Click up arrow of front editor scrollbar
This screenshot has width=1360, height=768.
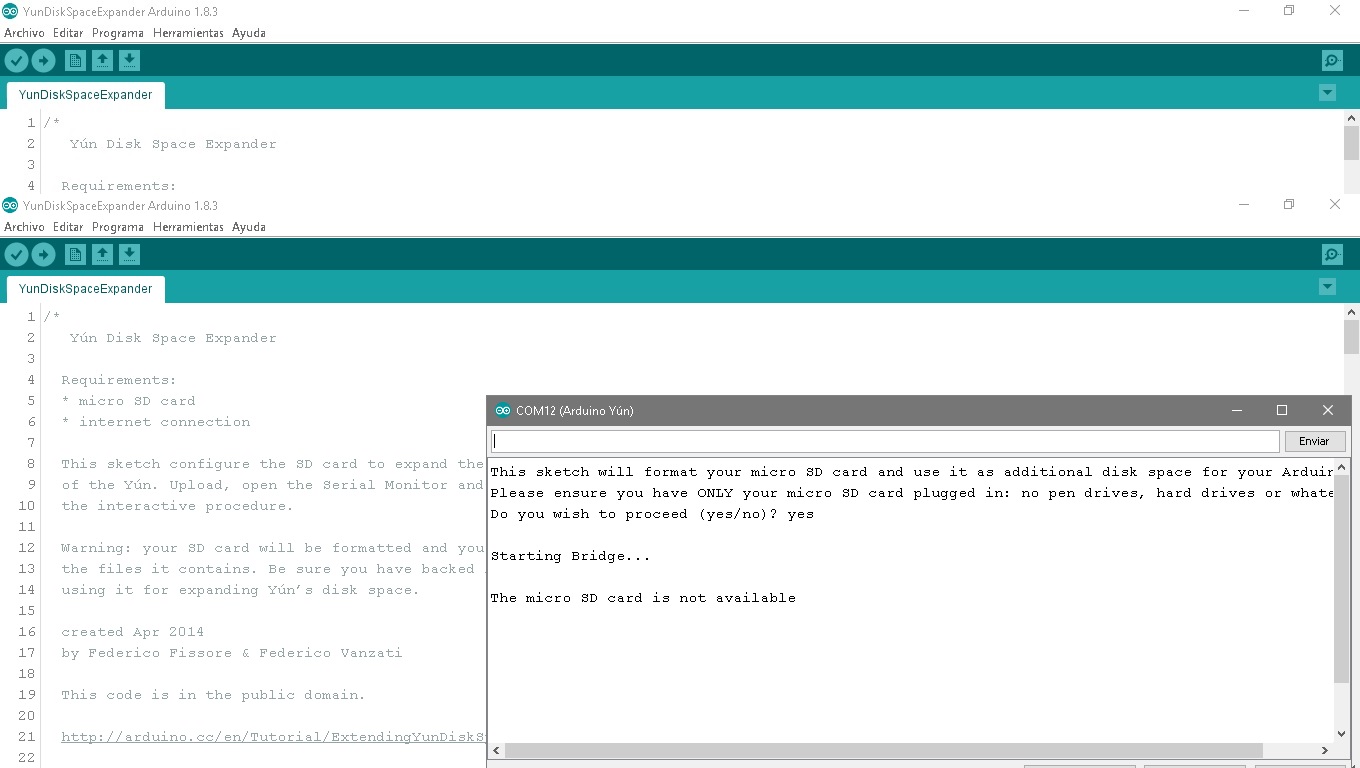[1352, 312]
